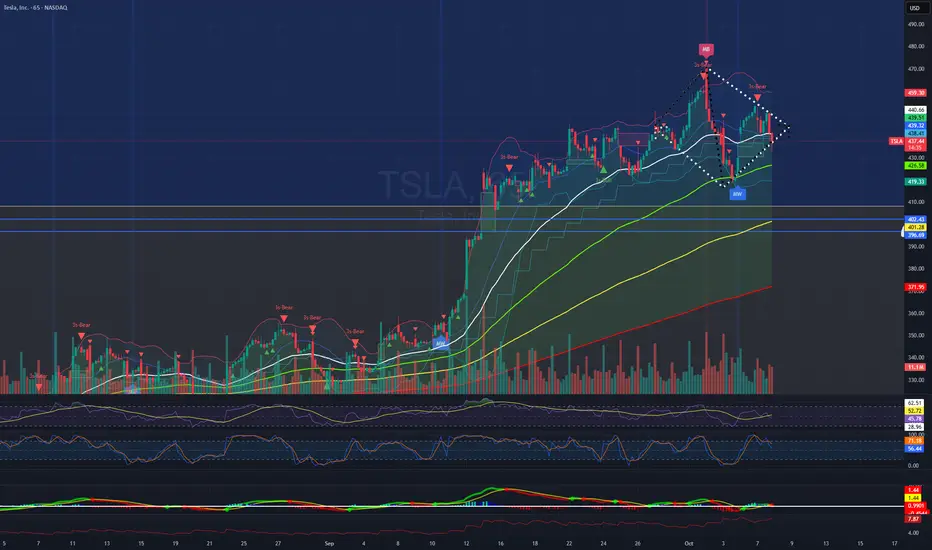Click the Sep label on the time axis
The width and height of the screenshot is (932, 550).
click(329, 543)
